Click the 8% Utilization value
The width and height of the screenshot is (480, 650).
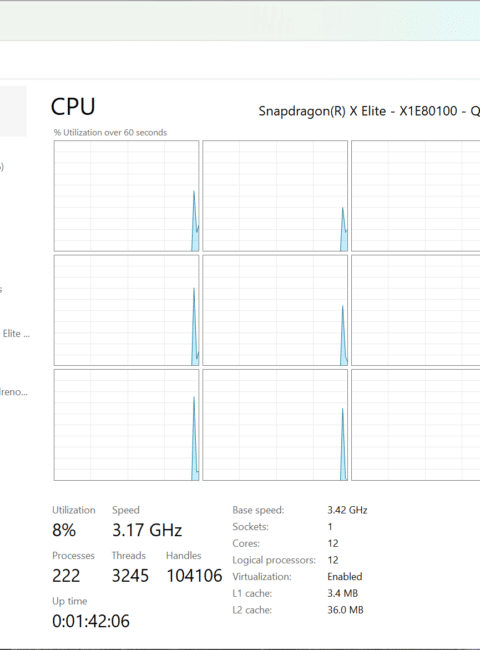[64, 530]
